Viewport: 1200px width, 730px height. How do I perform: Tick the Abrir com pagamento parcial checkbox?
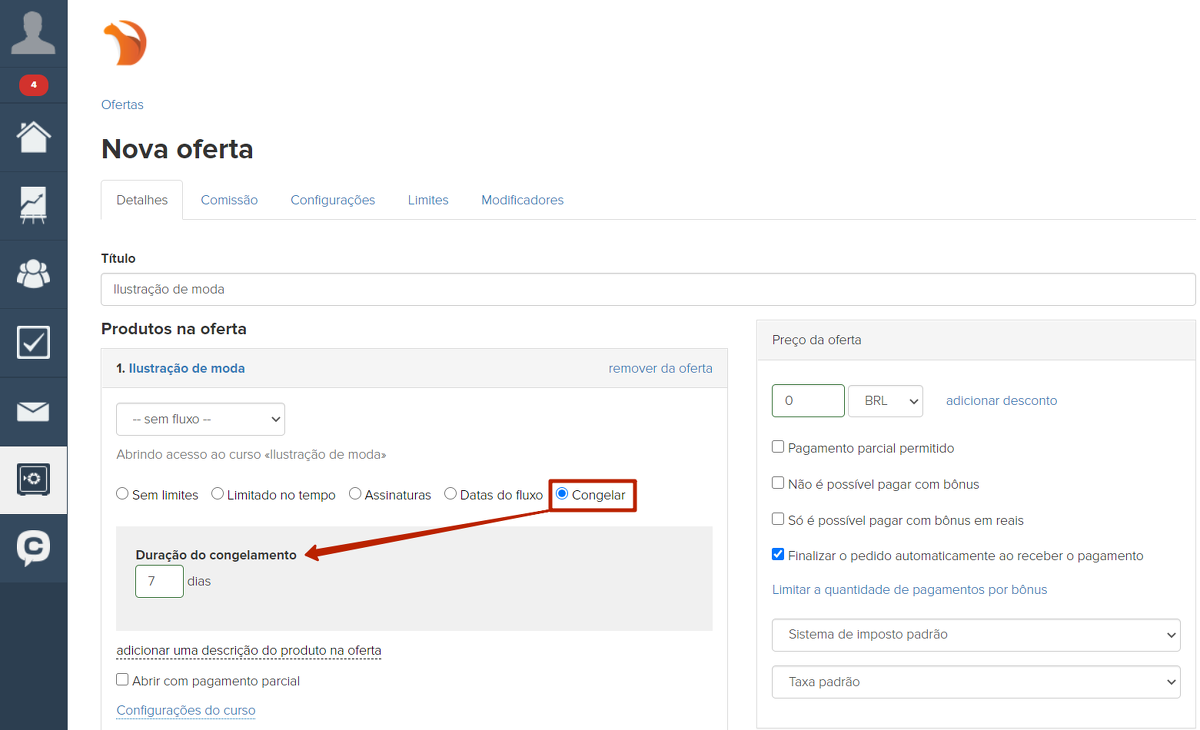click(123, 680)
